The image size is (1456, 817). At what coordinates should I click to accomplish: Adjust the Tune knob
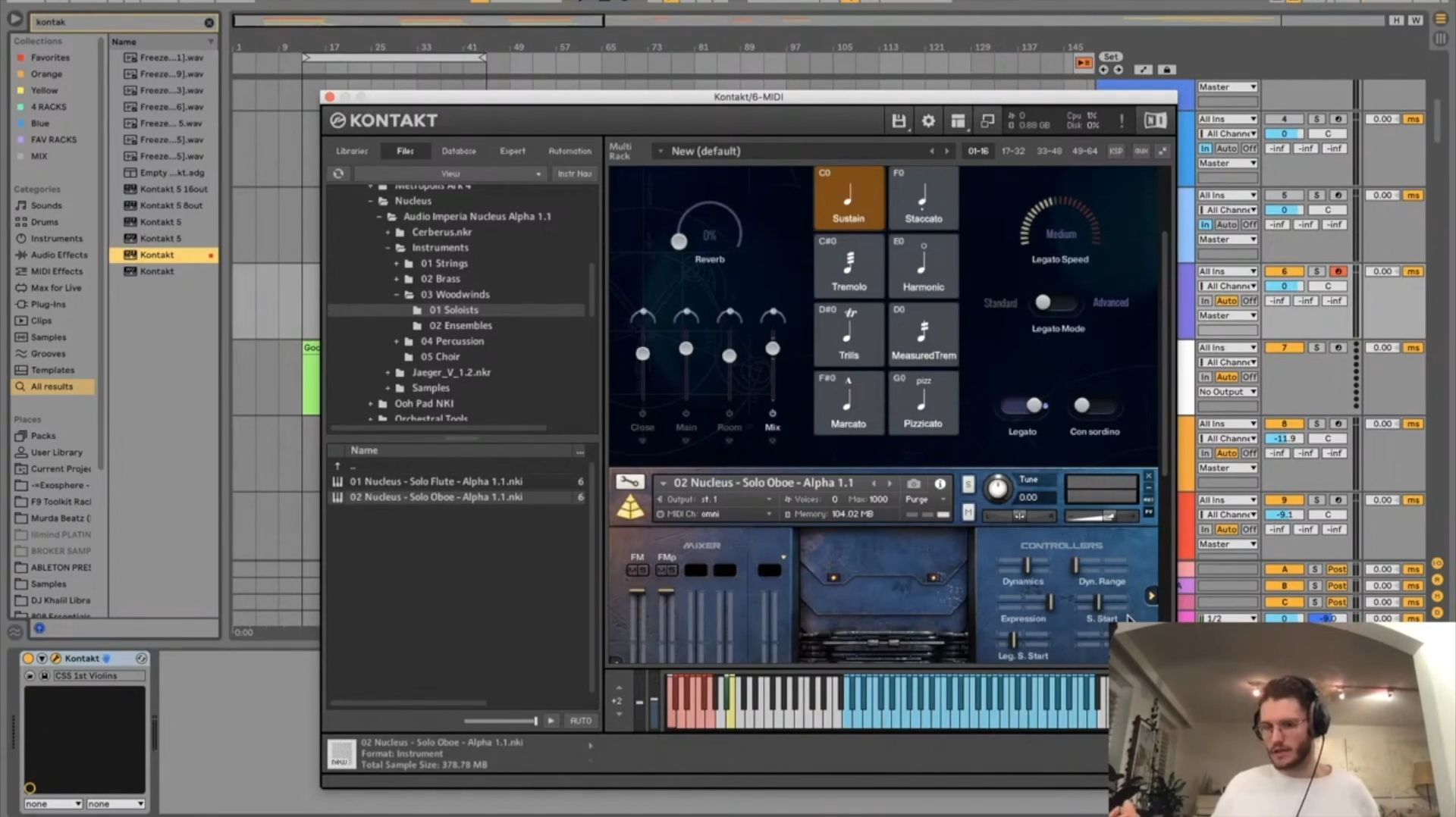pyautogui.click(x=998, y=489)
